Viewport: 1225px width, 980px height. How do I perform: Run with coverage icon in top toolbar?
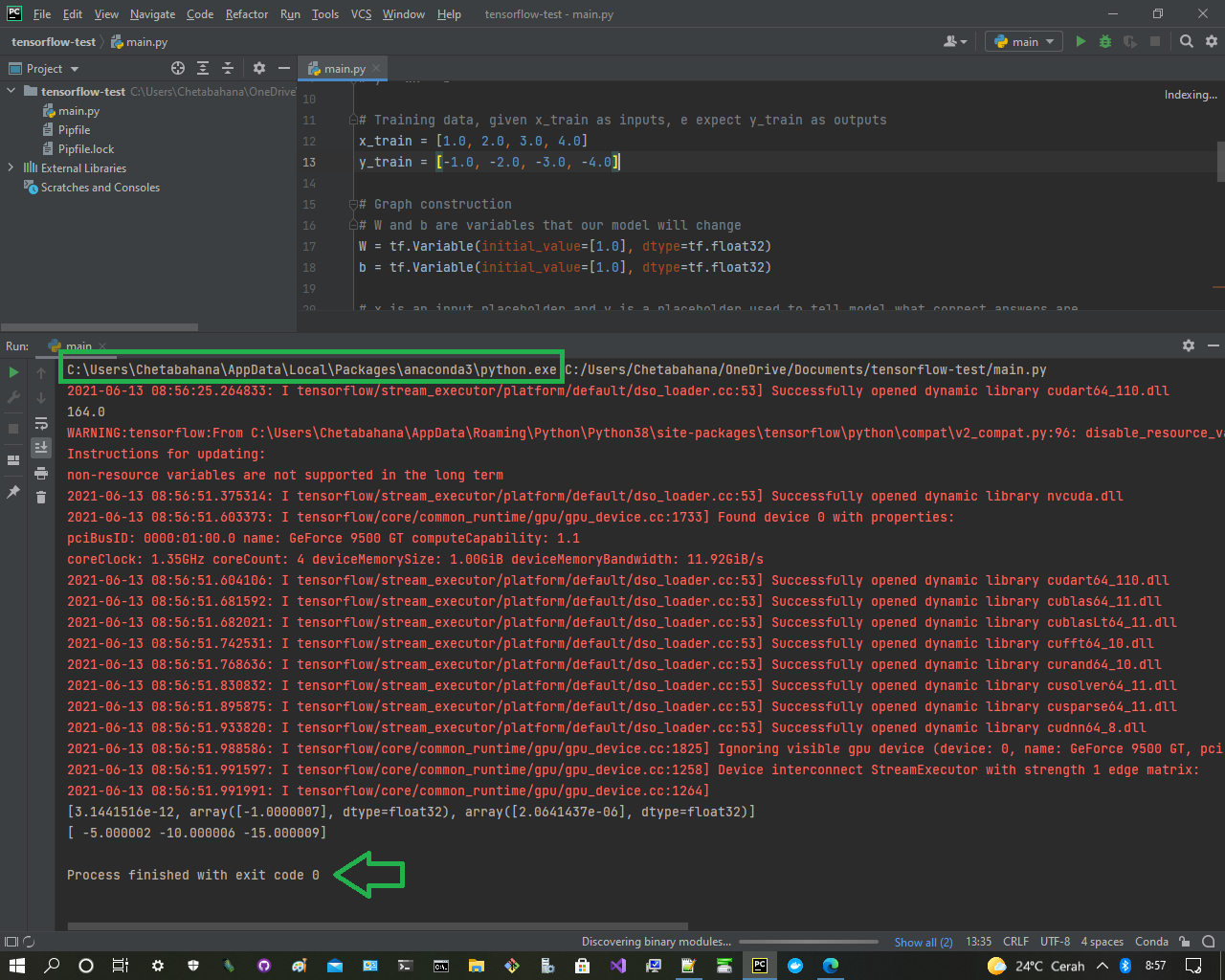1130,41
